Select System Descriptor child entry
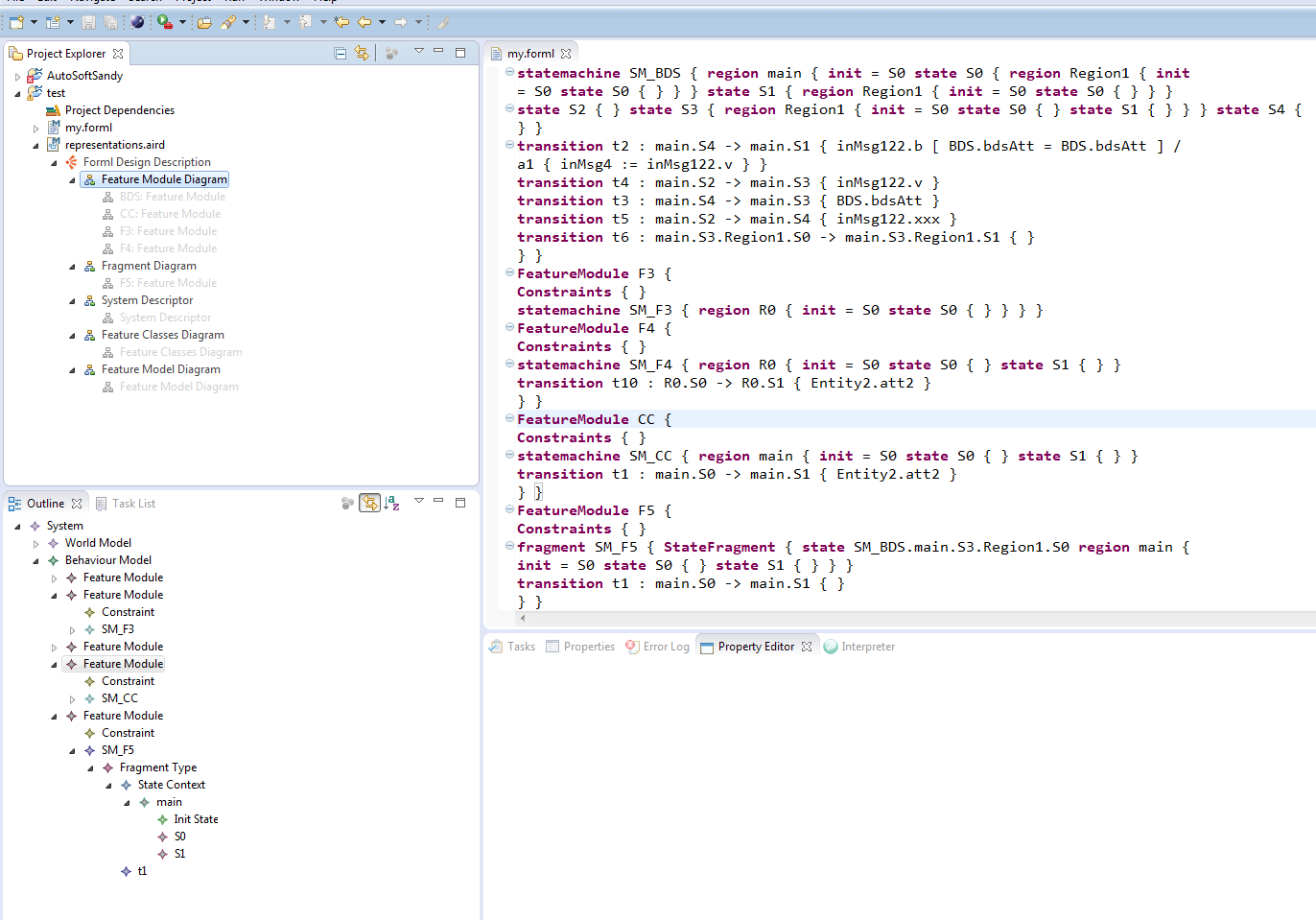The height and width of the screenshot is (920, 1316). click(x=165, y=318)
